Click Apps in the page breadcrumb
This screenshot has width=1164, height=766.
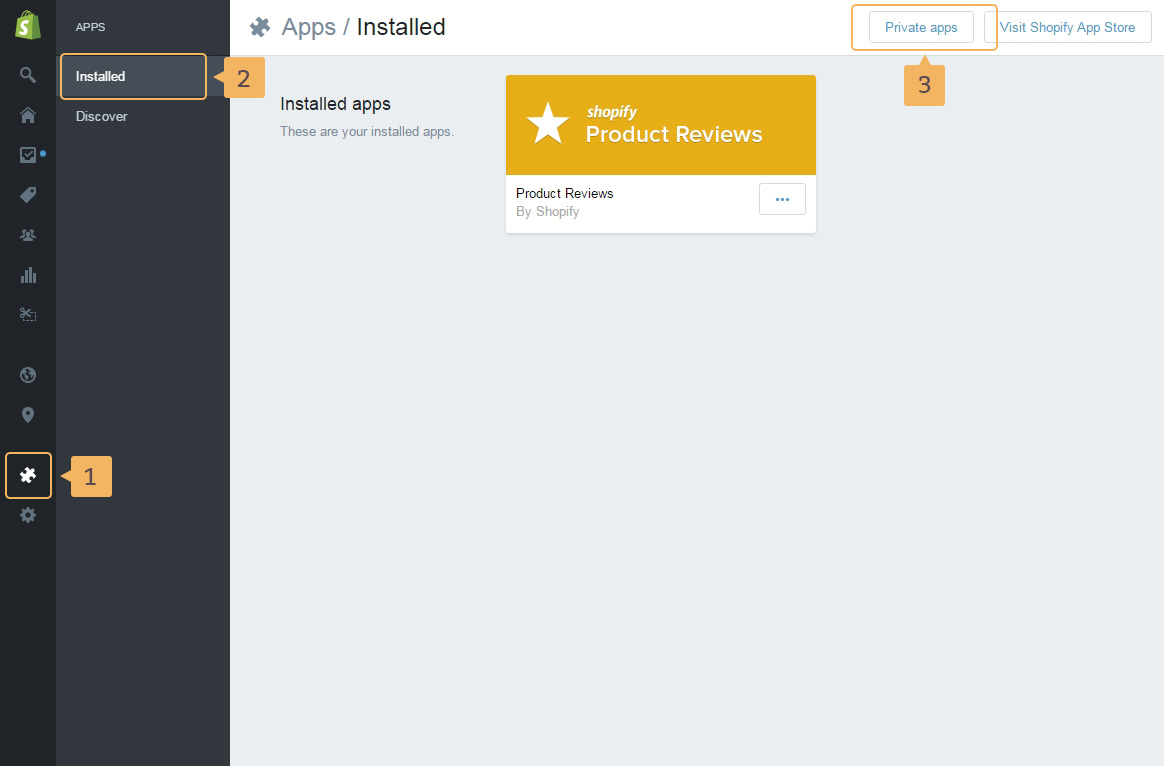tap(308, 27)
